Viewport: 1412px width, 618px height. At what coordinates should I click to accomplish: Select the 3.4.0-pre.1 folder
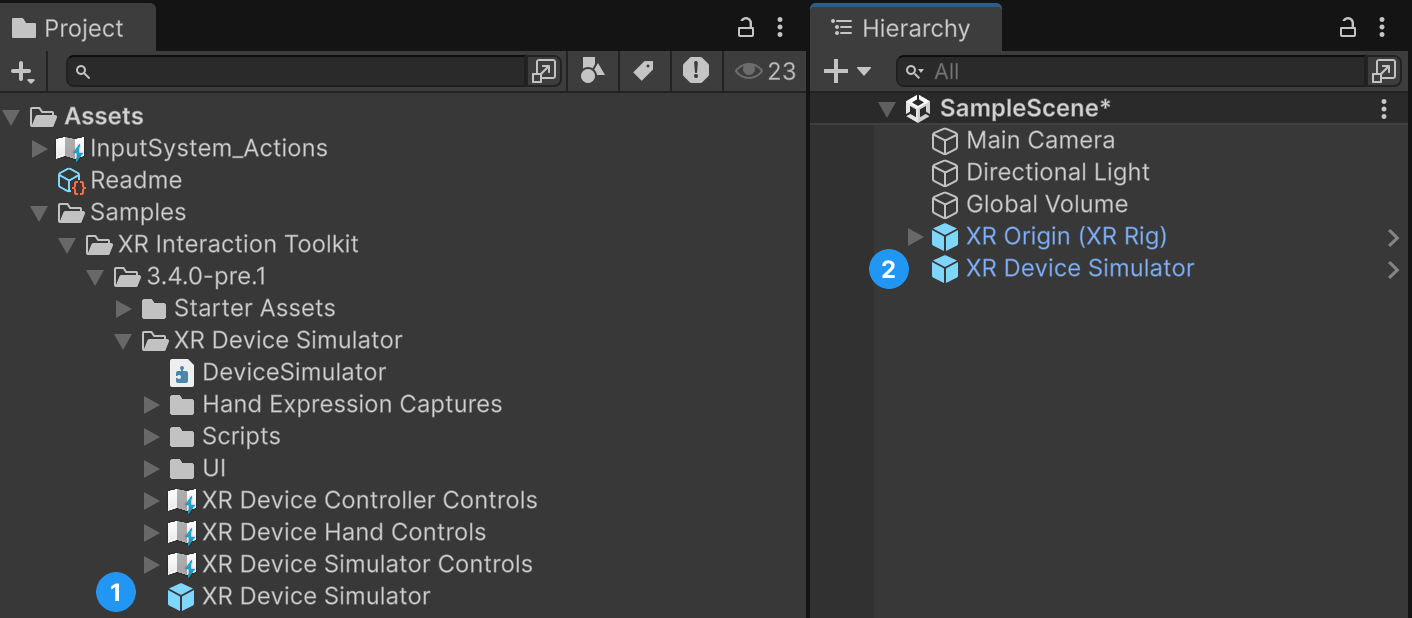206,276
